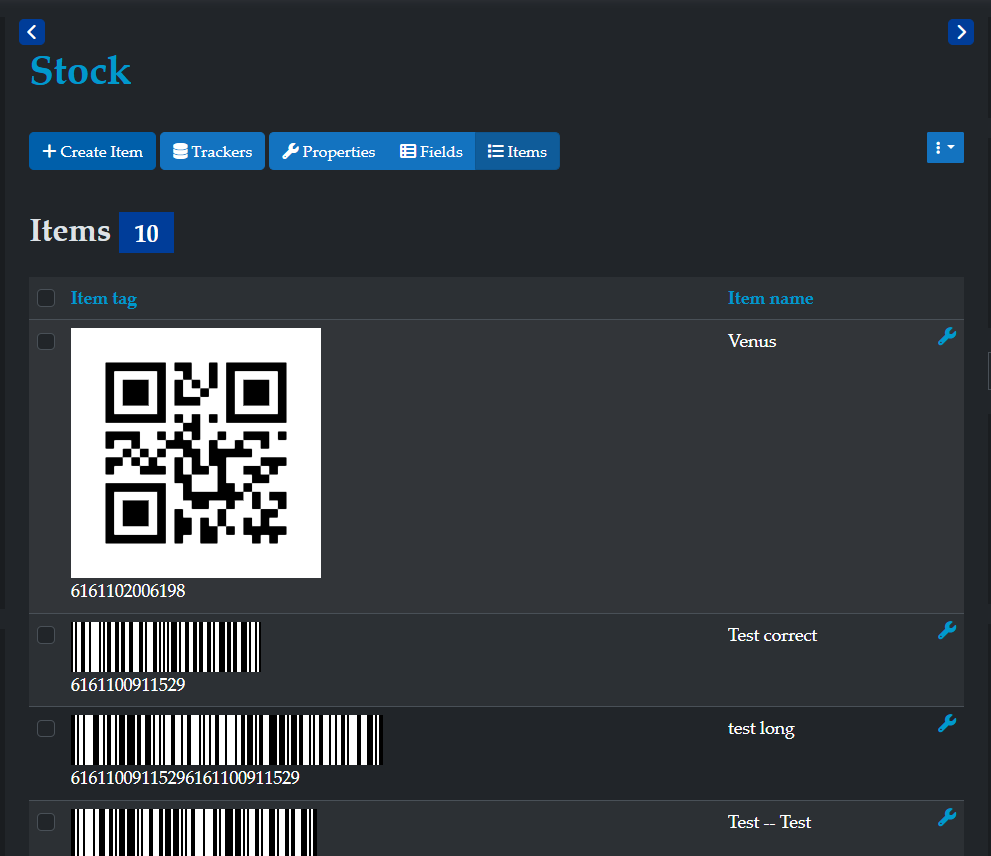Viewport: 991px width, 856px height.
Task: Switch to the Properties tab
Action: [329, 151]
